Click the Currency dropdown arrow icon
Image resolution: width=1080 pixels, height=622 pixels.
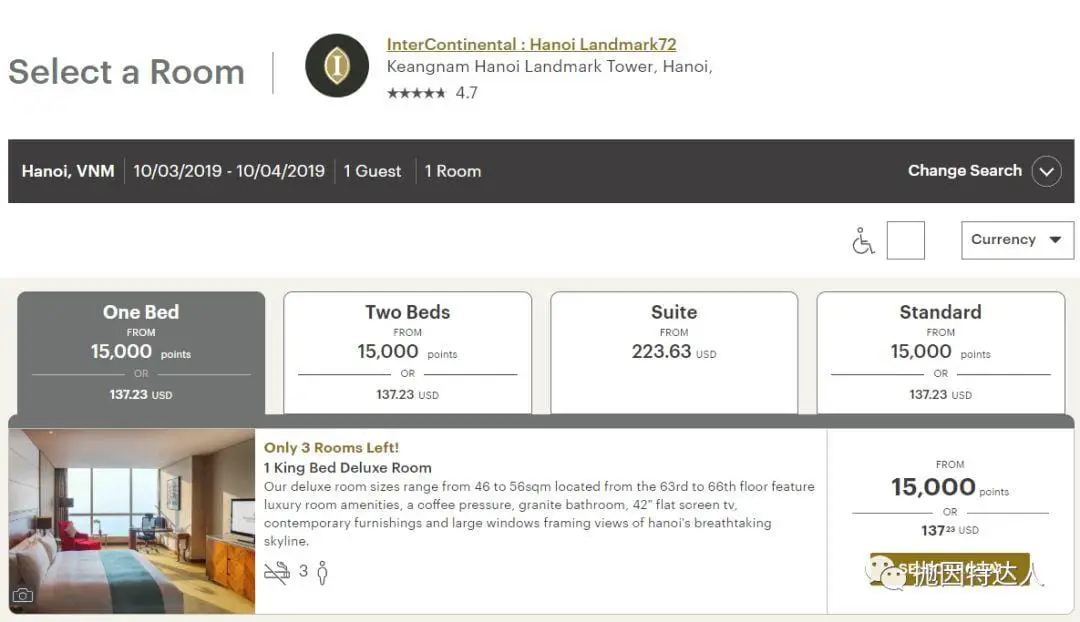1055,240
